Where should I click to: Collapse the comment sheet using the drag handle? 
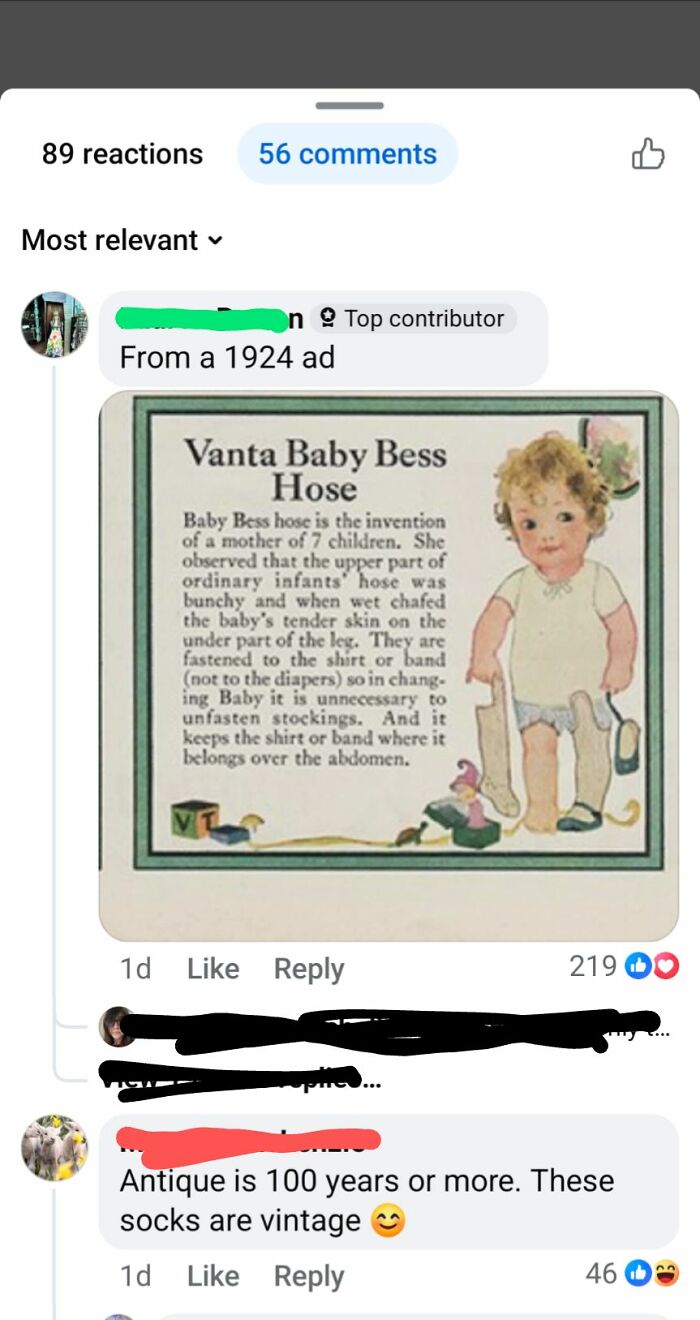(350, 104)
